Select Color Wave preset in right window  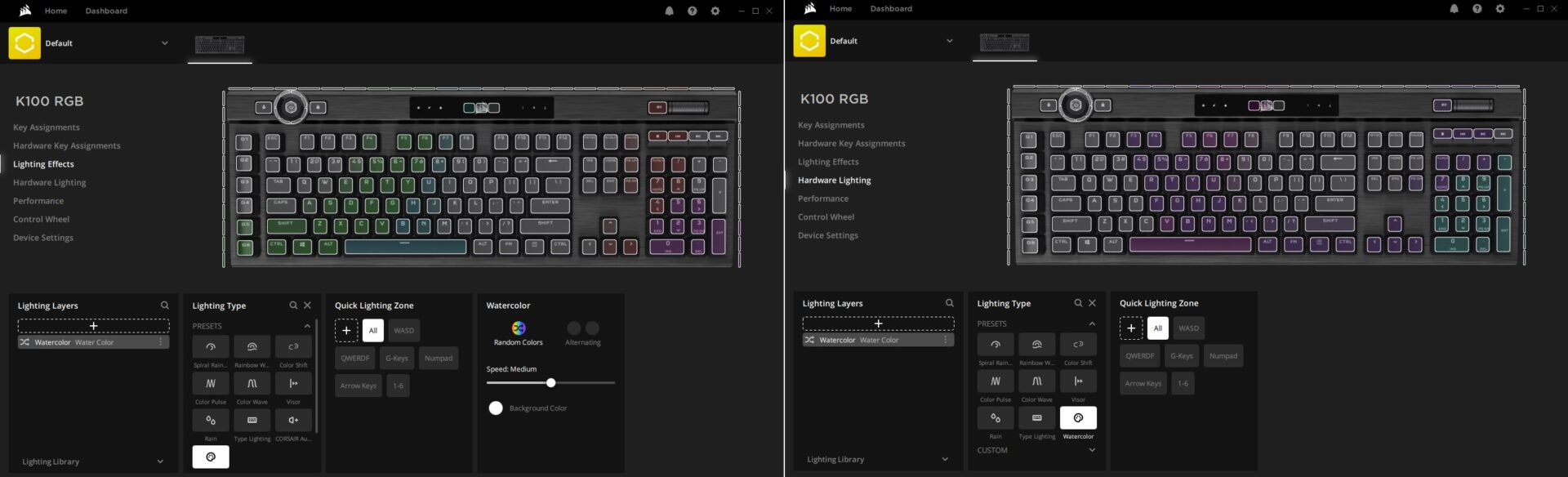1036,381
